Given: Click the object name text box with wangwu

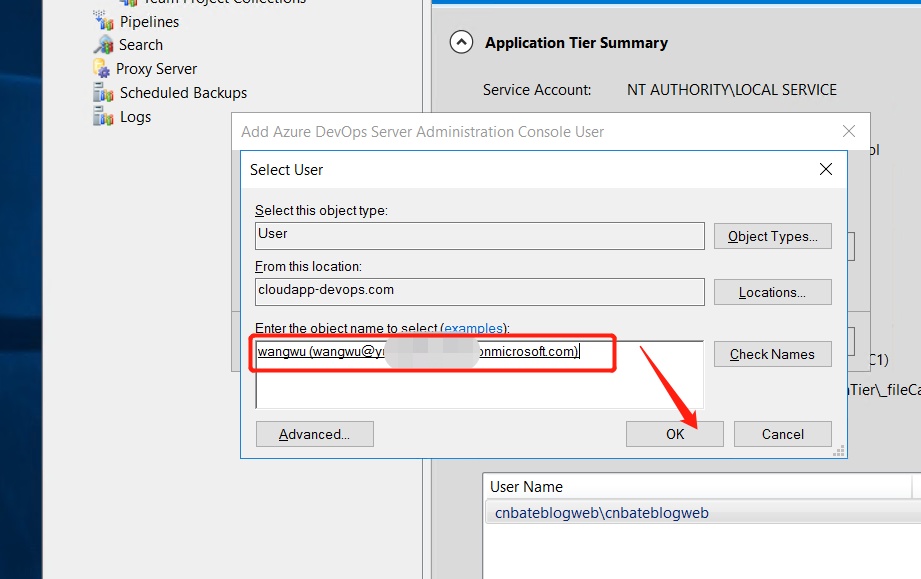Looking at the screenshot, I should click(x=479, y=374).
